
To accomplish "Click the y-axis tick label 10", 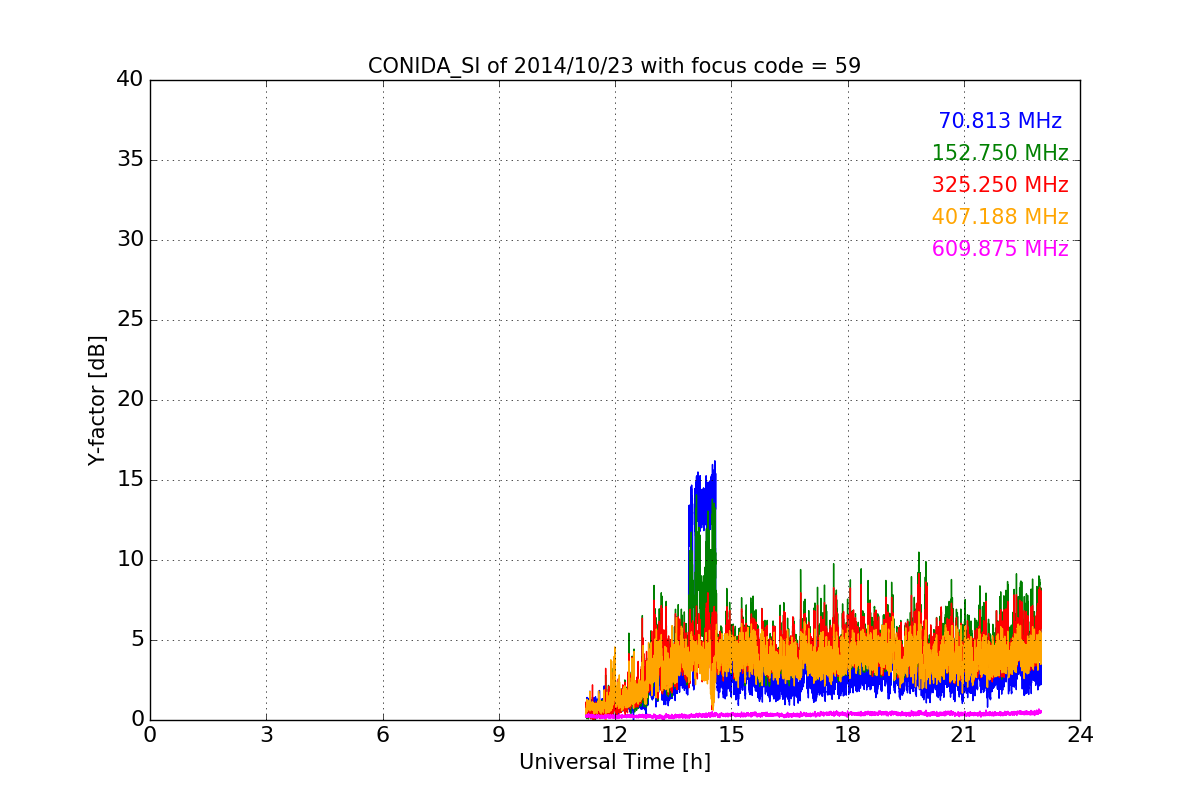I will click(x=130, y=560).
